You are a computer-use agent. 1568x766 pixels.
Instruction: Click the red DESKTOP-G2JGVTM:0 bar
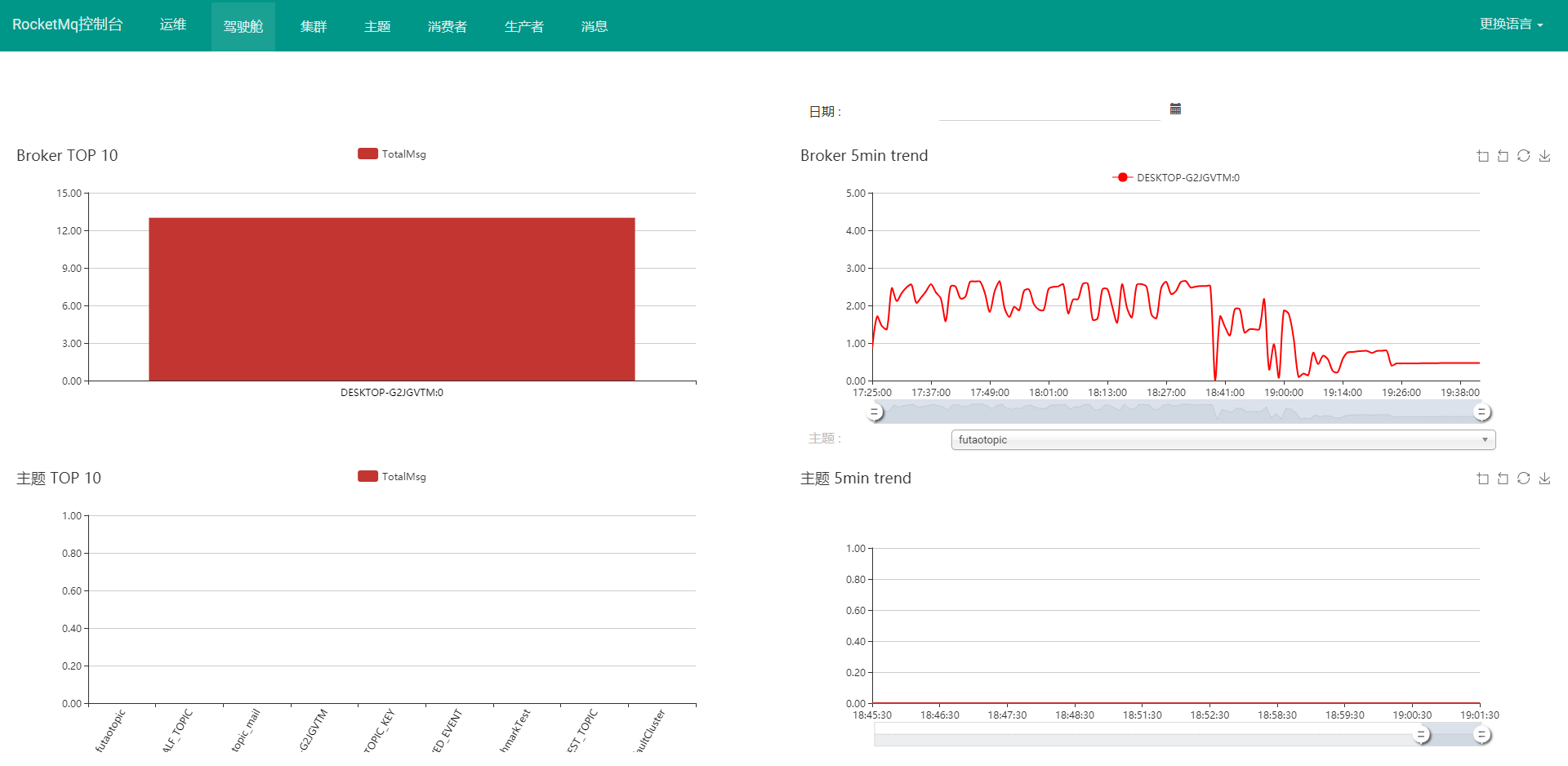pos(392,299)
